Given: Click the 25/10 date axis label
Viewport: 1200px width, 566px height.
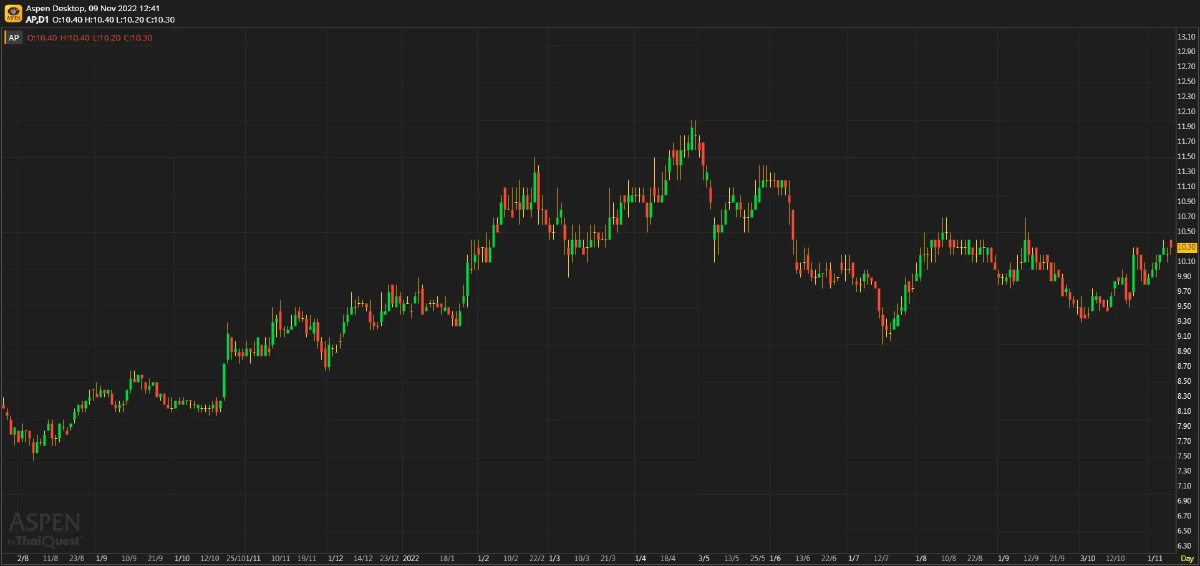Looking at the screenshot, I should (236, 558).
